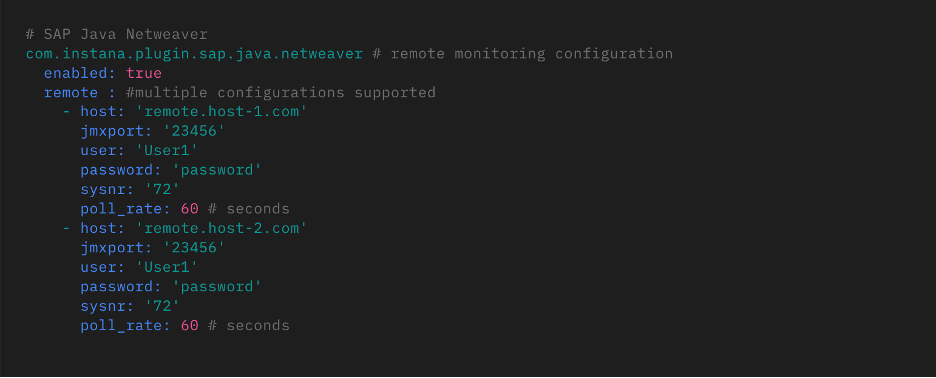Viewport: 936px width, 378px height.
Task: Click the first 'password' string value
Action: tap(217, 170)
